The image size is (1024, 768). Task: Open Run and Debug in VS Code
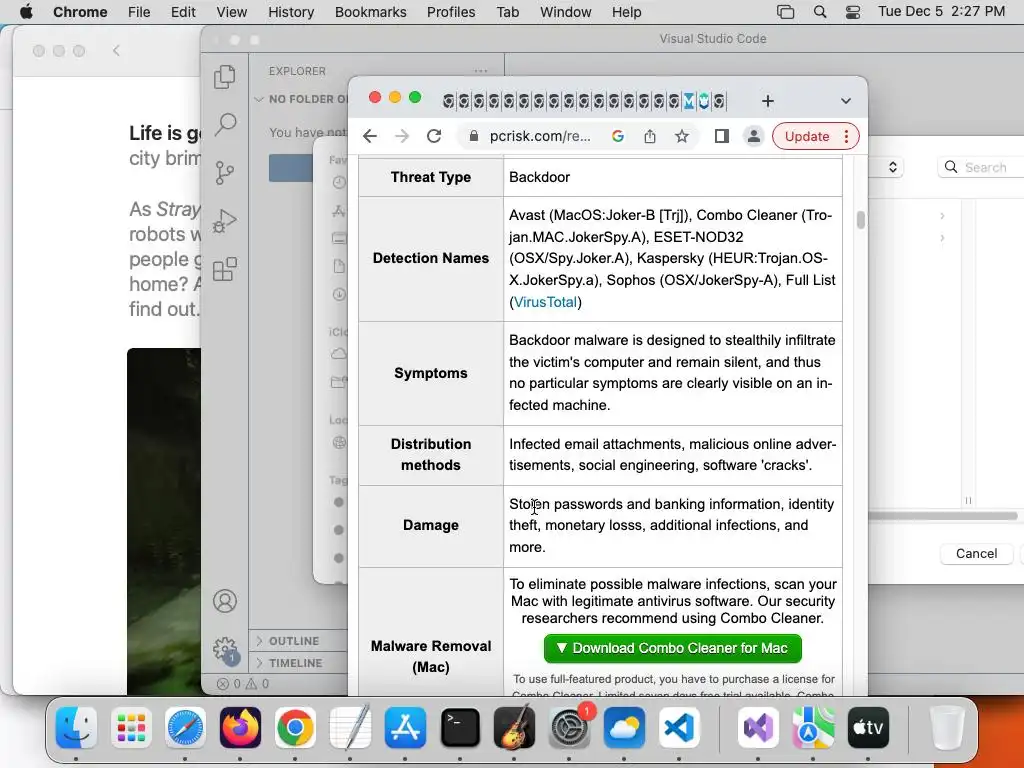click(225, 221)
